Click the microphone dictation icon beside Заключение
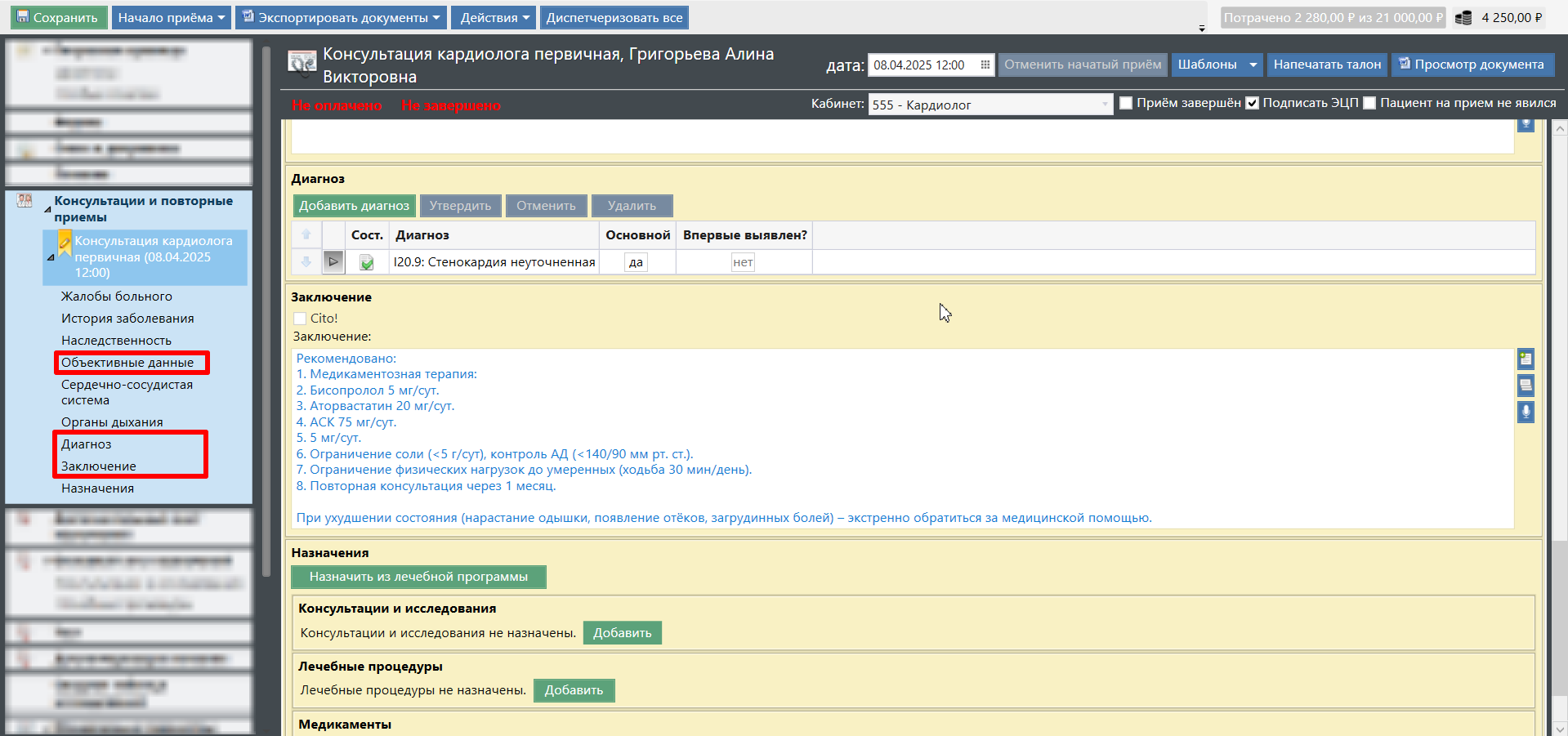Screen dimensions: 1568x736 (1526, 412)
